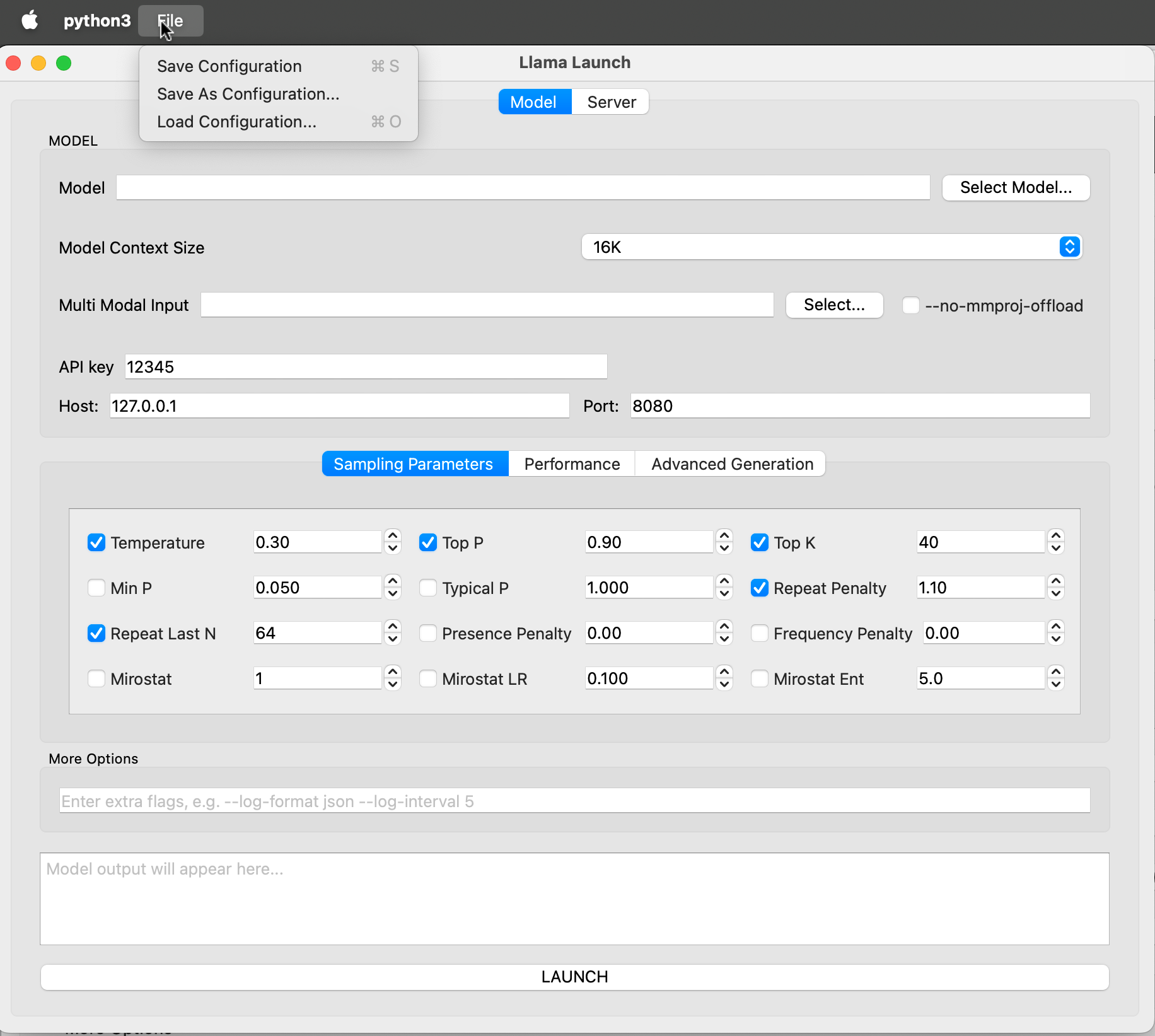
Task: Click the Frequency Penalty value field
Action: 984,633
